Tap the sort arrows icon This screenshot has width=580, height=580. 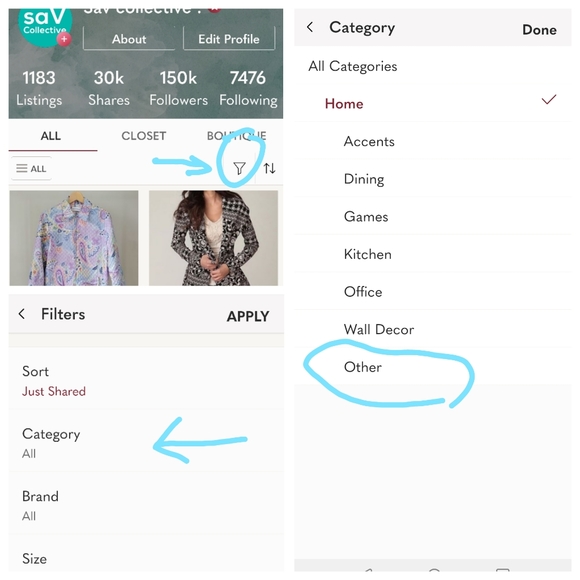(x=269, y=168)
